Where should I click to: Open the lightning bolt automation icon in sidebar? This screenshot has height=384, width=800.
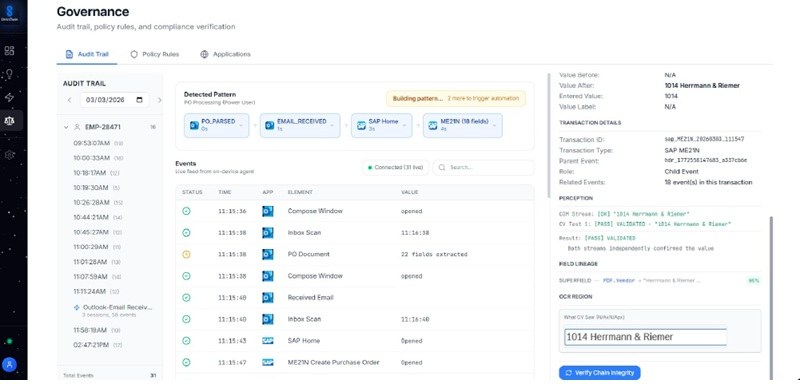[9, 97]
